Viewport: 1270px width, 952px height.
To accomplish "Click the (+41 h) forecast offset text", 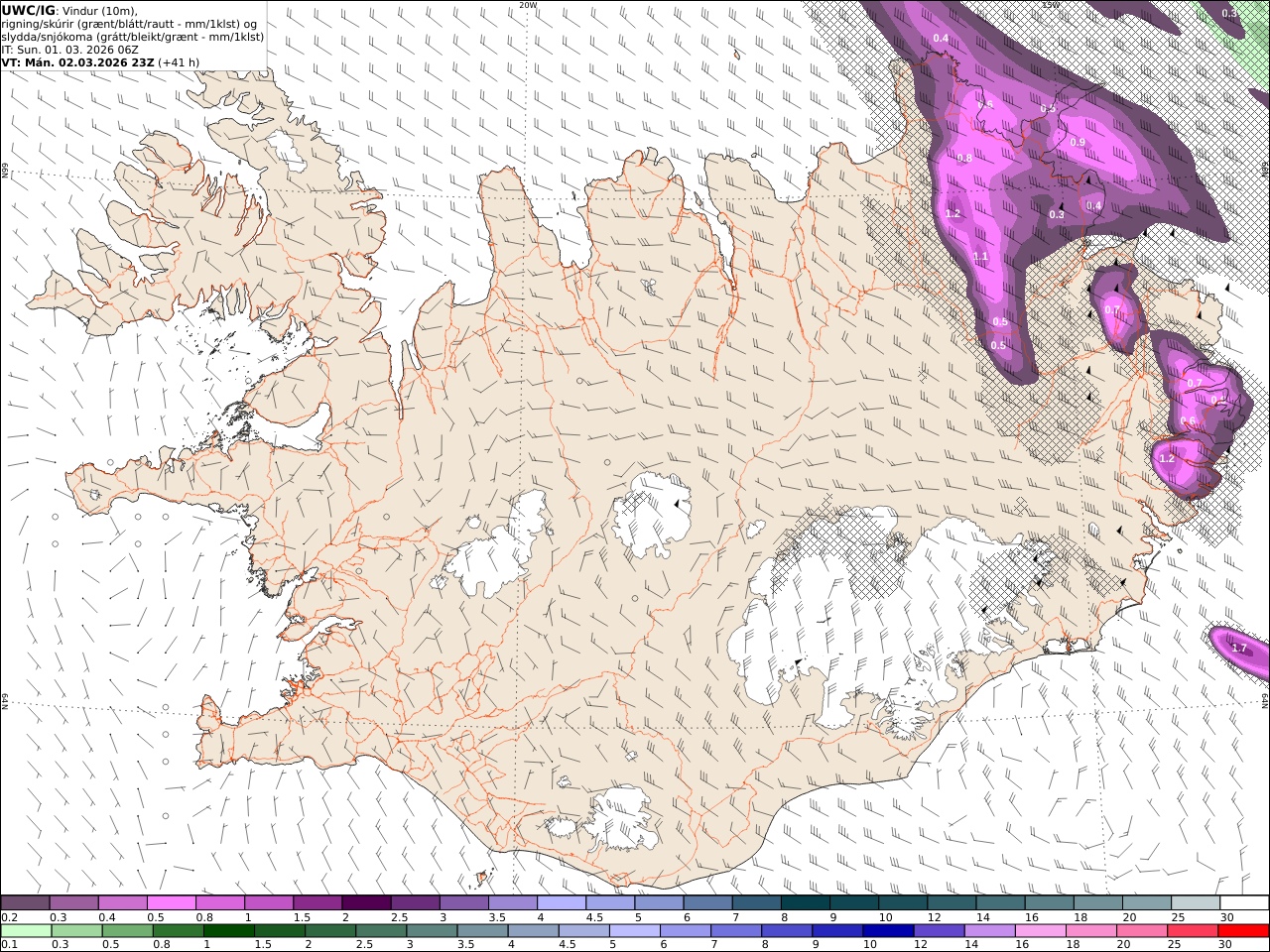I will pyautogui.click(x=179, y=62).
